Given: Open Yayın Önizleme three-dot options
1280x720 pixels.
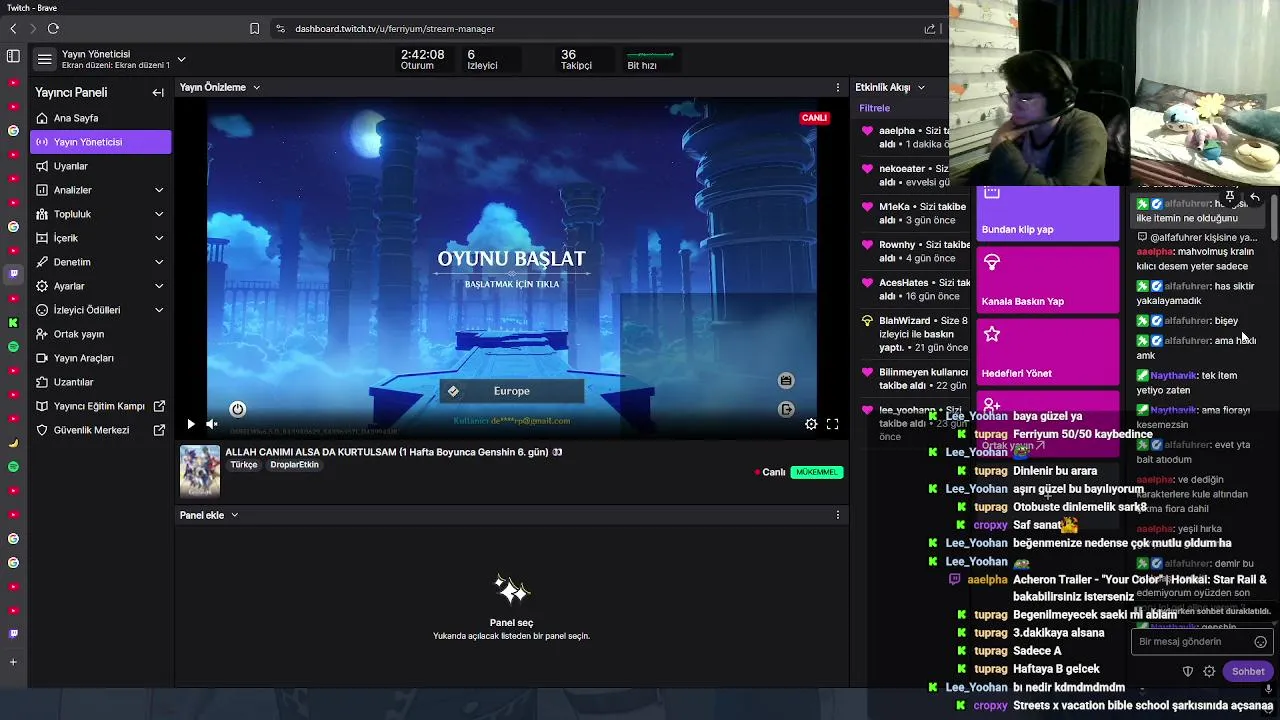Looking at the screenshot, I should click(838, 87).
